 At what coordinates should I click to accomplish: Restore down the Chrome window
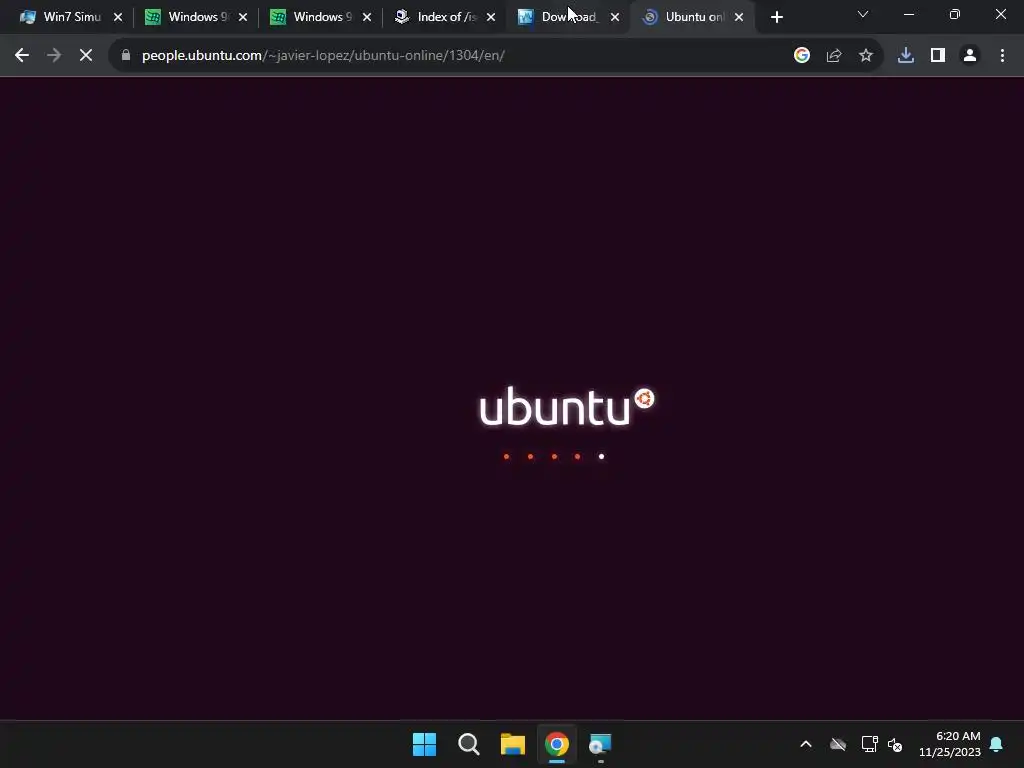pos(955,14)
